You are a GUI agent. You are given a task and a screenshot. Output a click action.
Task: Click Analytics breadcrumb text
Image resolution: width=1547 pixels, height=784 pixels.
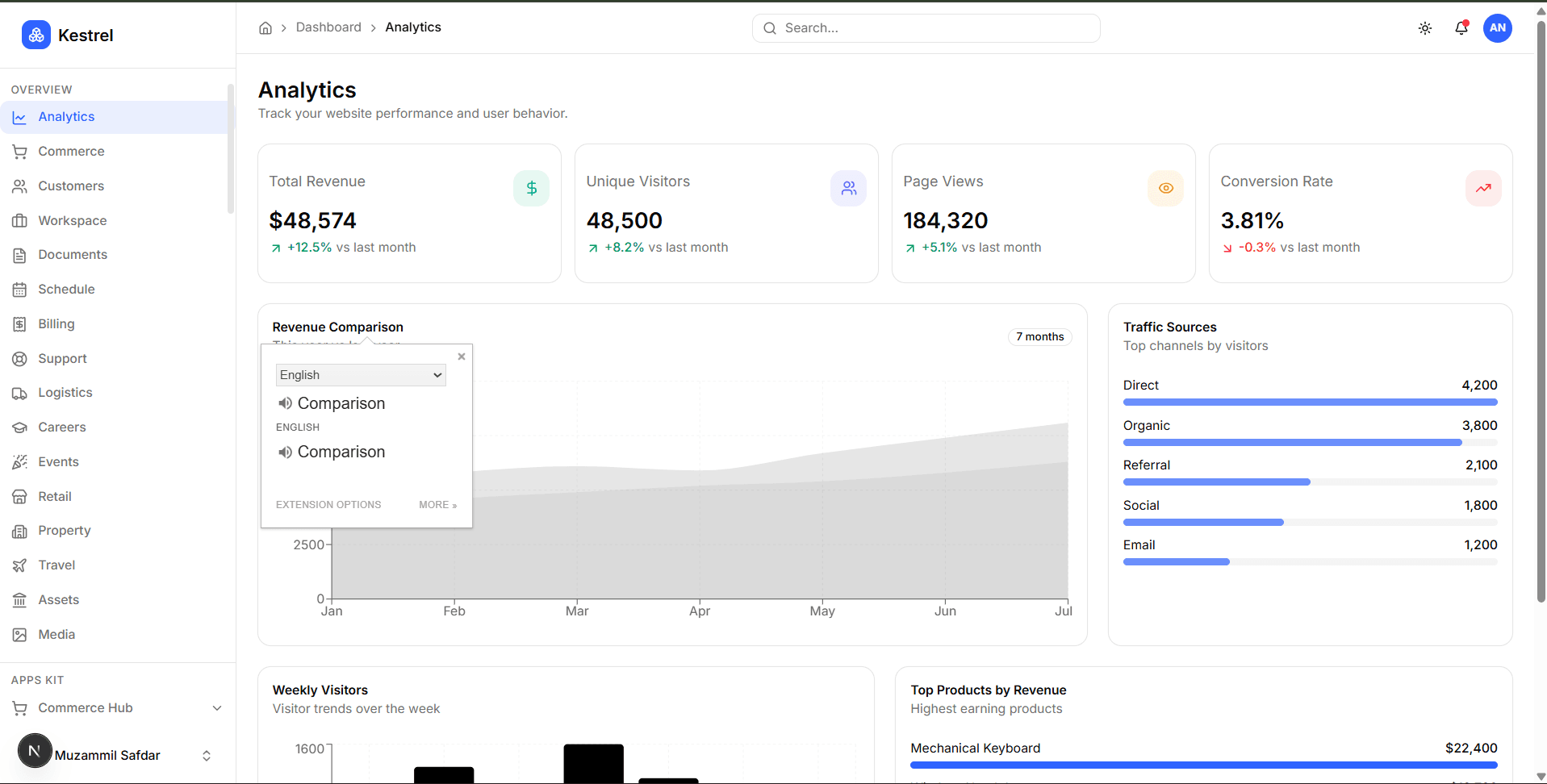click(413, 27)
